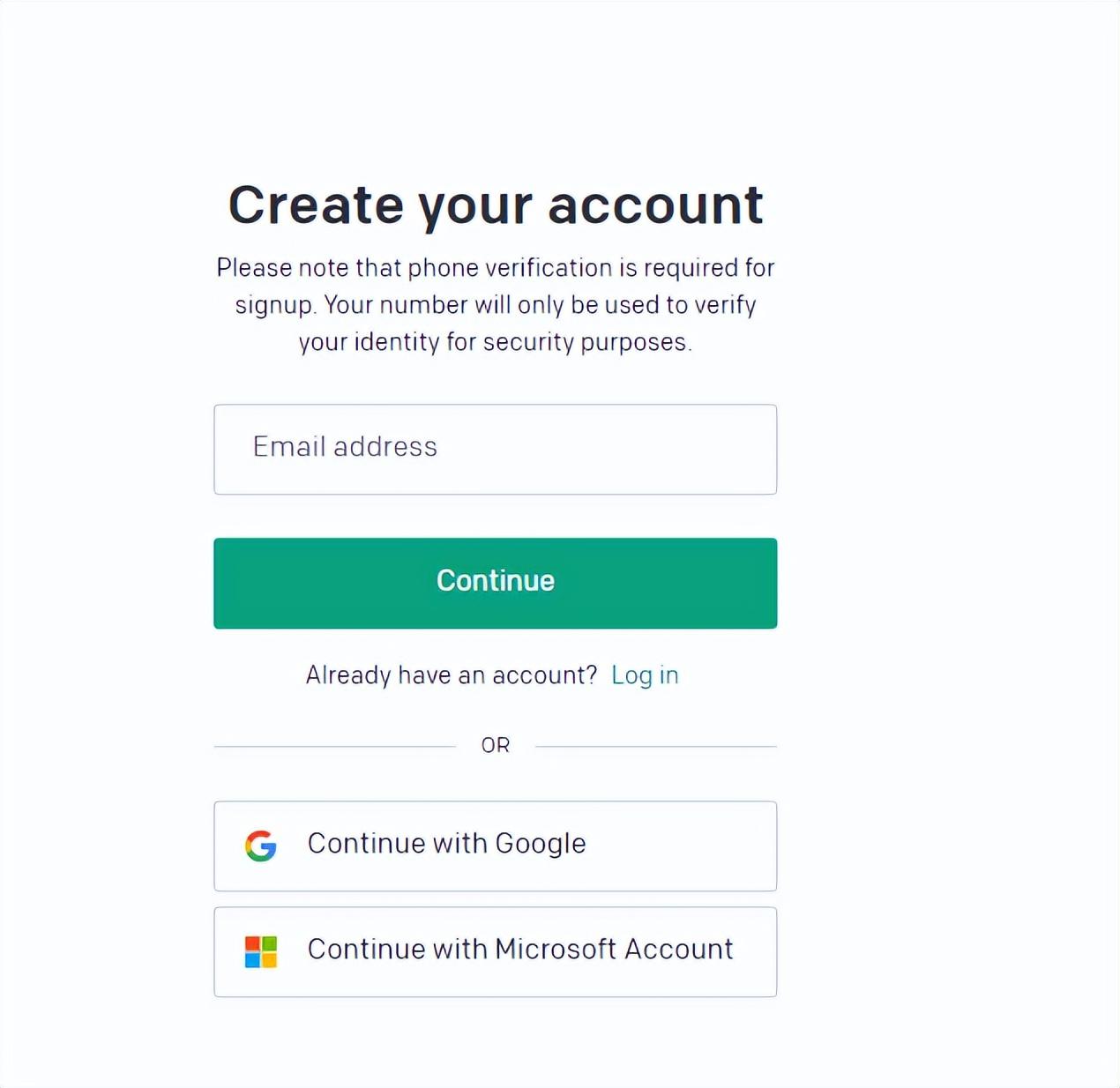Click empty area right of Email placeholder

tap(609, 450)
